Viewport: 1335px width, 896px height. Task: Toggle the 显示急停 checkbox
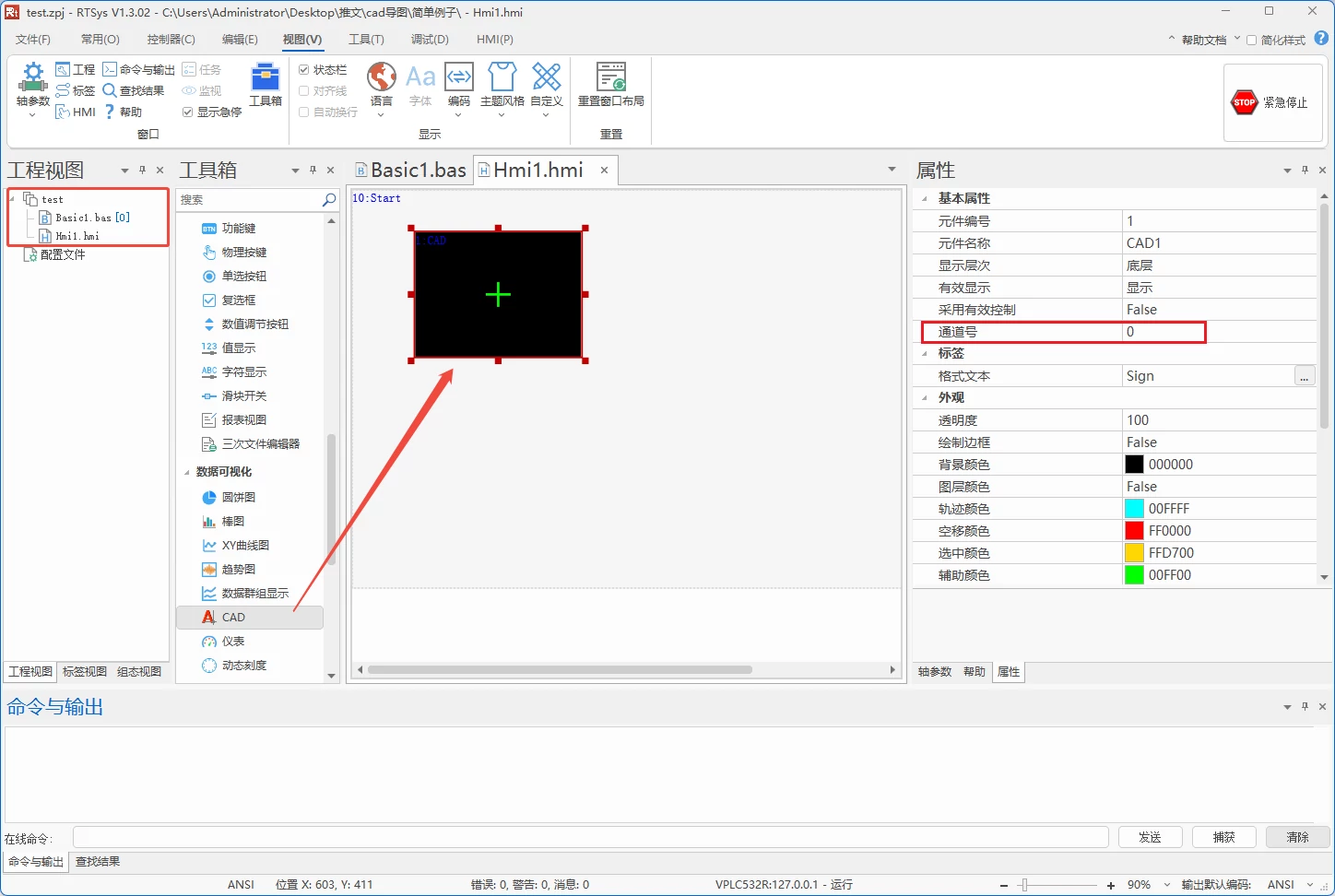(x=188, y=112)
